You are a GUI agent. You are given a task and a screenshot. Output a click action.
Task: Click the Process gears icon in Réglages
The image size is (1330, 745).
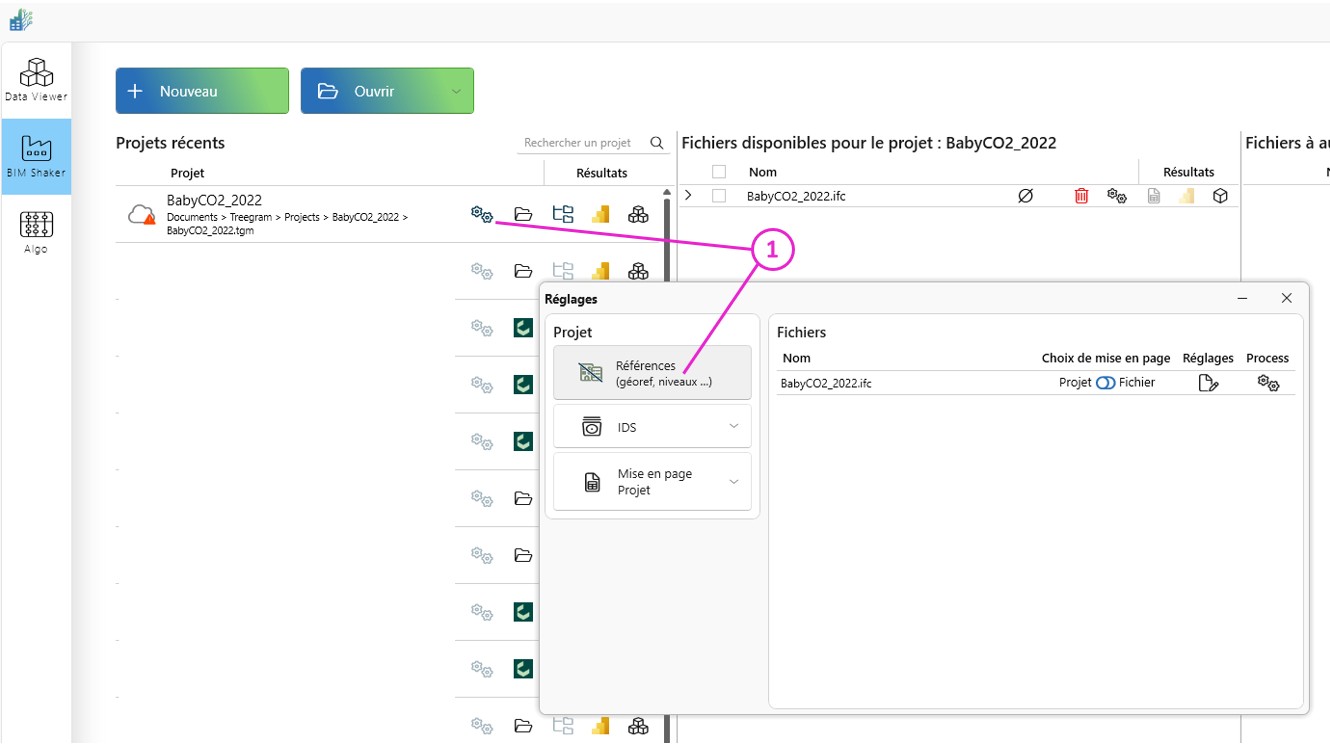[x=1268, y=383]
